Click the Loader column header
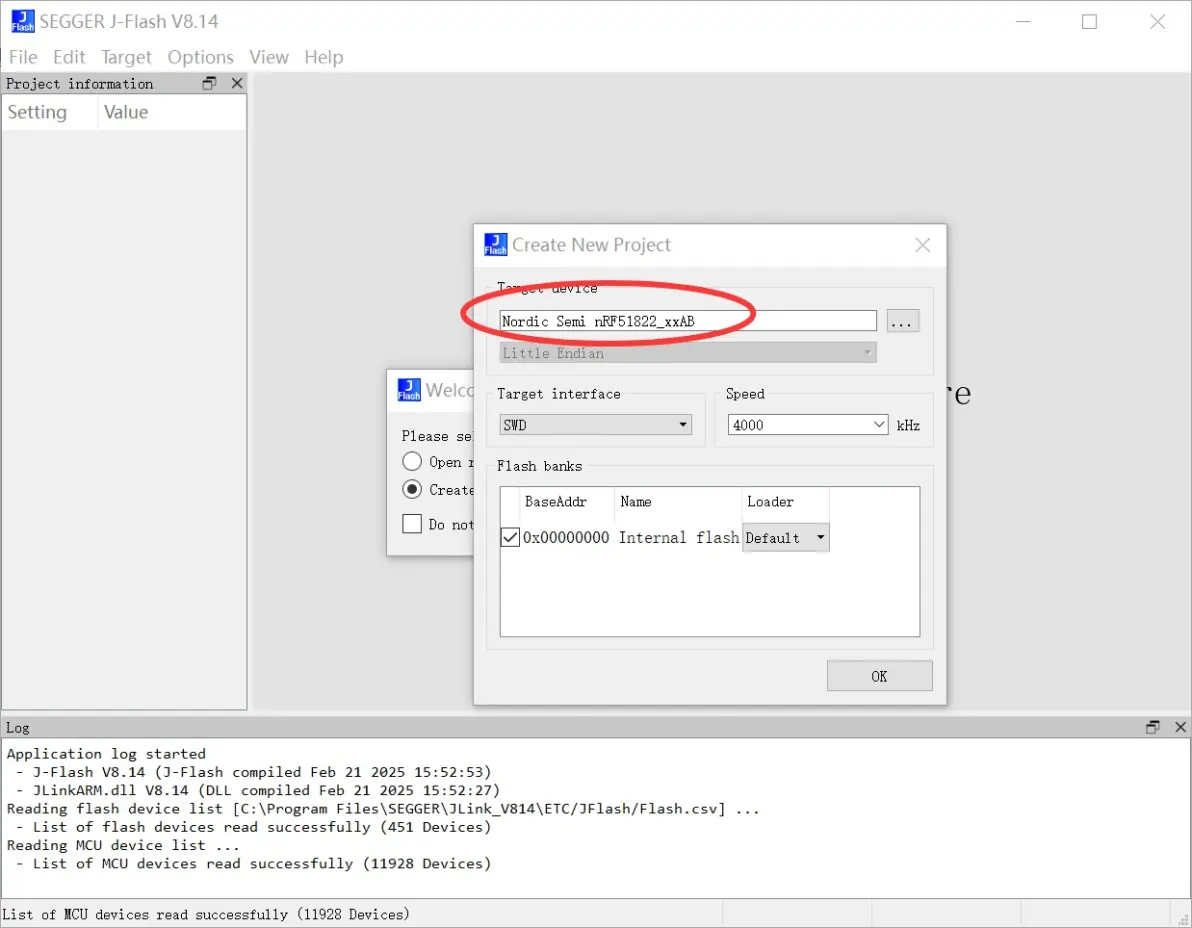The height and width of the screenshot is (928, 1192). click(x=785, y=502)
